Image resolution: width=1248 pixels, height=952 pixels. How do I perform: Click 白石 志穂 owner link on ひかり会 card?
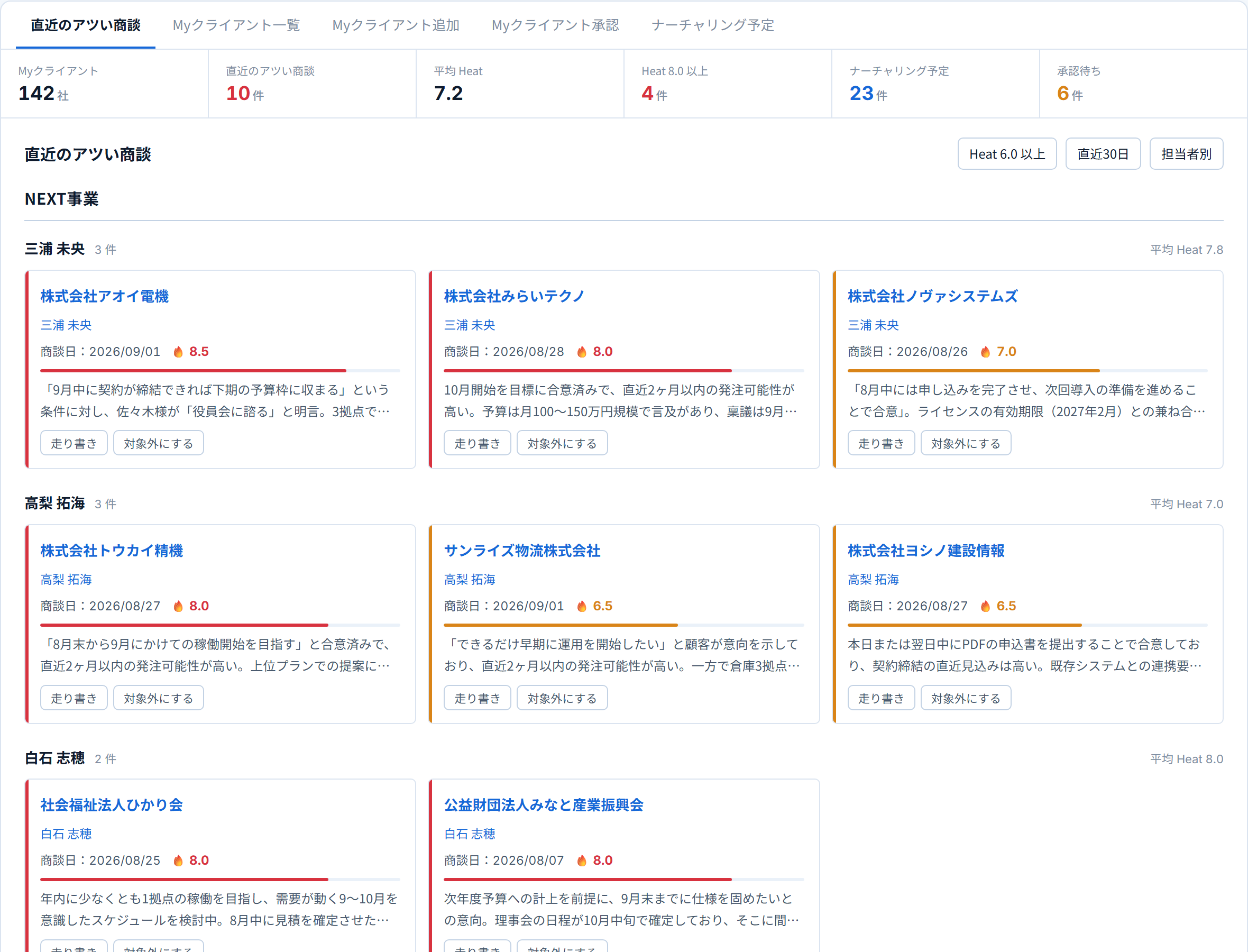pos(66,834)
